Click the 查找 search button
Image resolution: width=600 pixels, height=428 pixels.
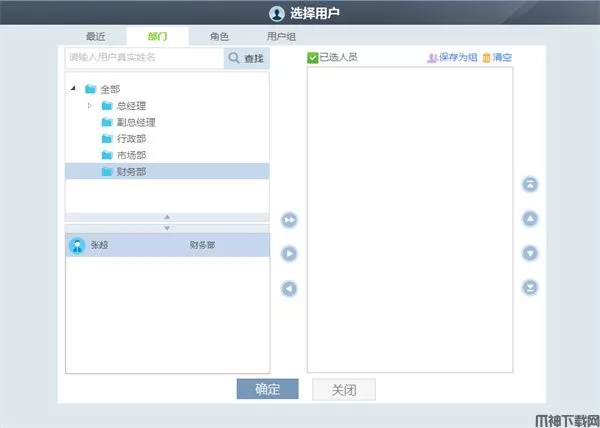tap(247, 58)
